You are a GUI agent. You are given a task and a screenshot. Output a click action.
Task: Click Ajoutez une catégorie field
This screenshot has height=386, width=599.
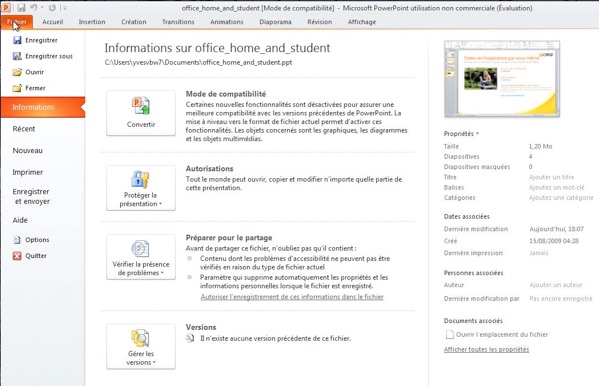[x=561, y=198]
